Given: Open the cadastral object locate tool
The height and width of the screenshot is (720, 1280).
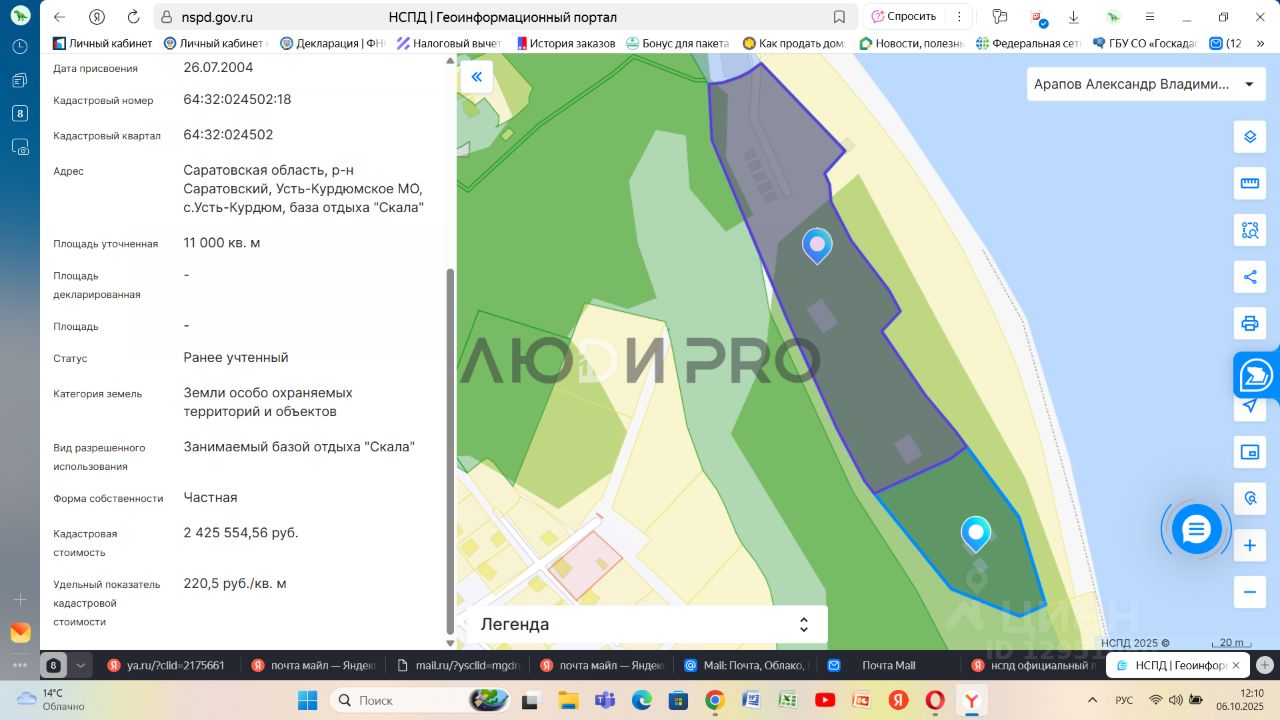Looking at the screenshot, I should [x=1250, y=498].
